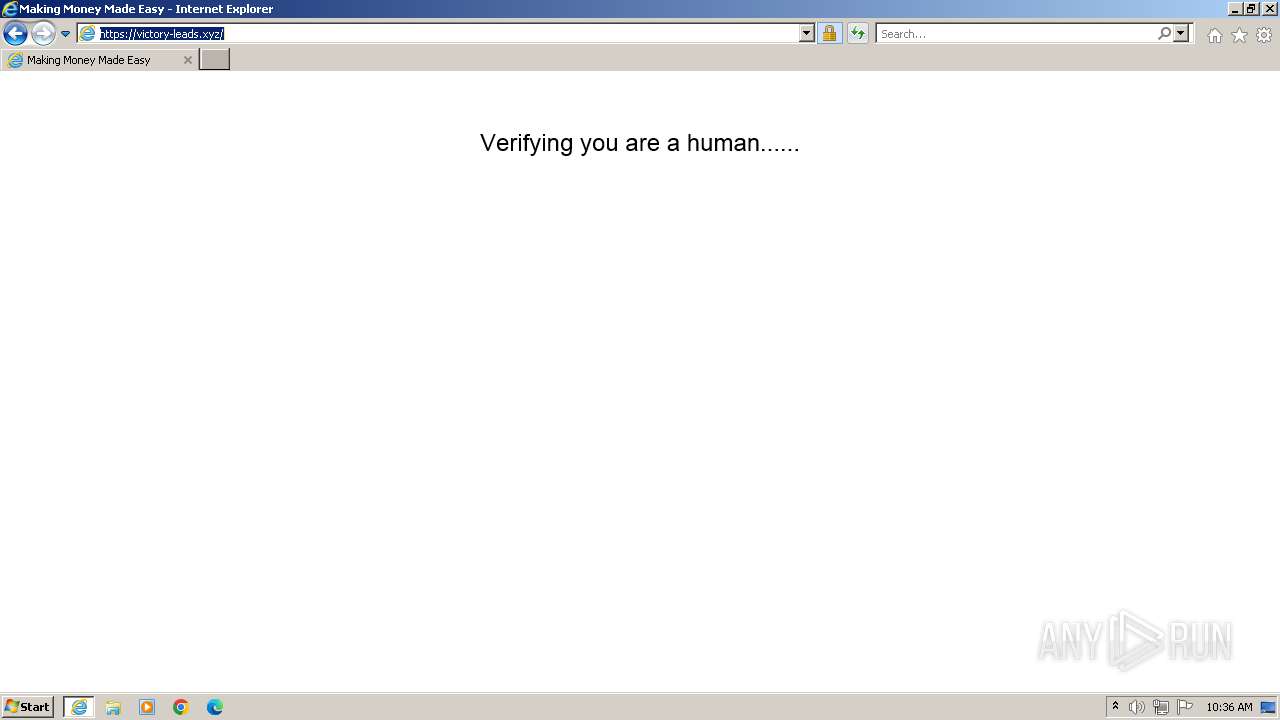1280x720 pixels.
Task: Open Favorites star icon
Action: [1239, 35]
